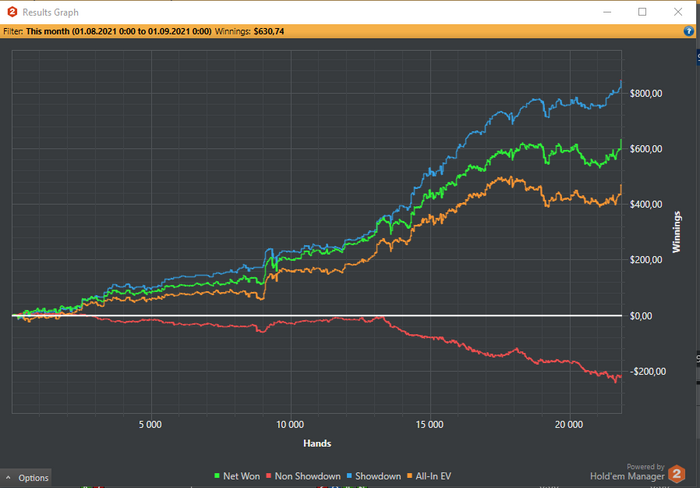The image size is (700, 488).
Task: Click the filter text 'This month'
Action: (47, 31)
